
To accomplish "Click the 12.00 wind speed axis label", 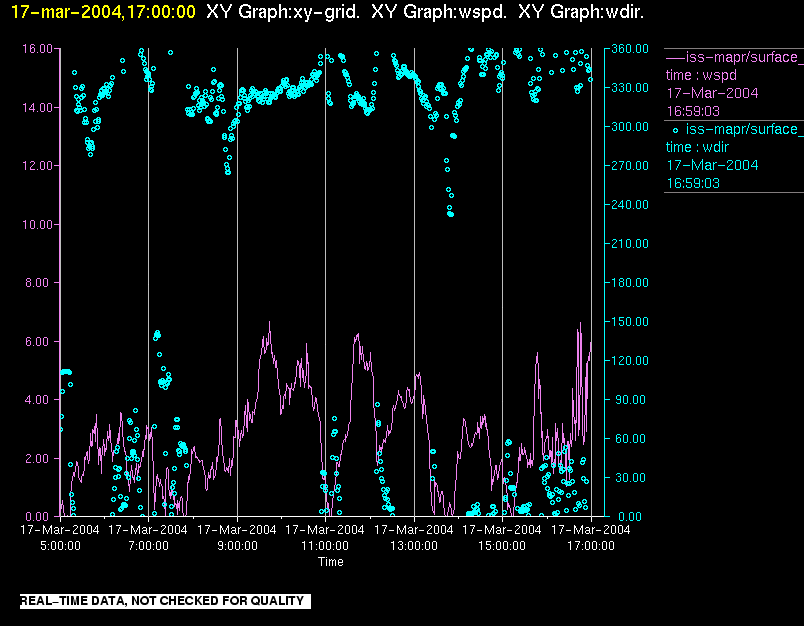I will click(x=37, y=166).
